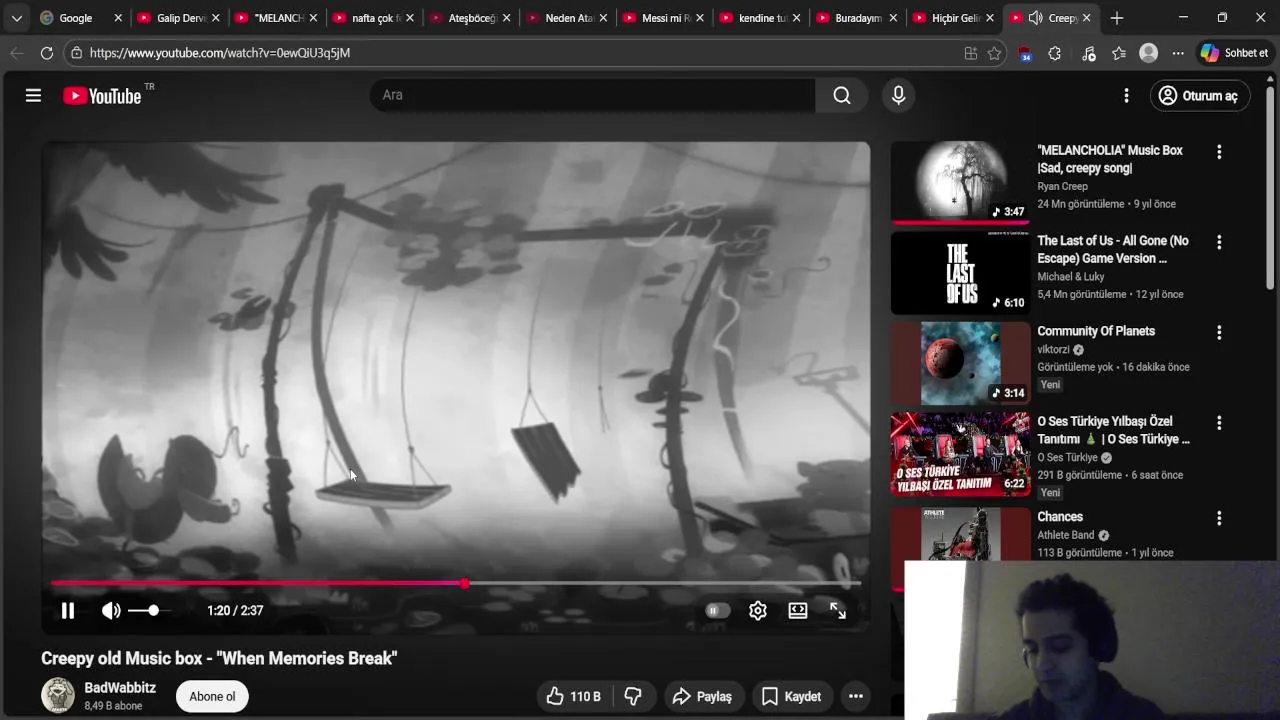Click the browser address bar URL

coord(220,53)
